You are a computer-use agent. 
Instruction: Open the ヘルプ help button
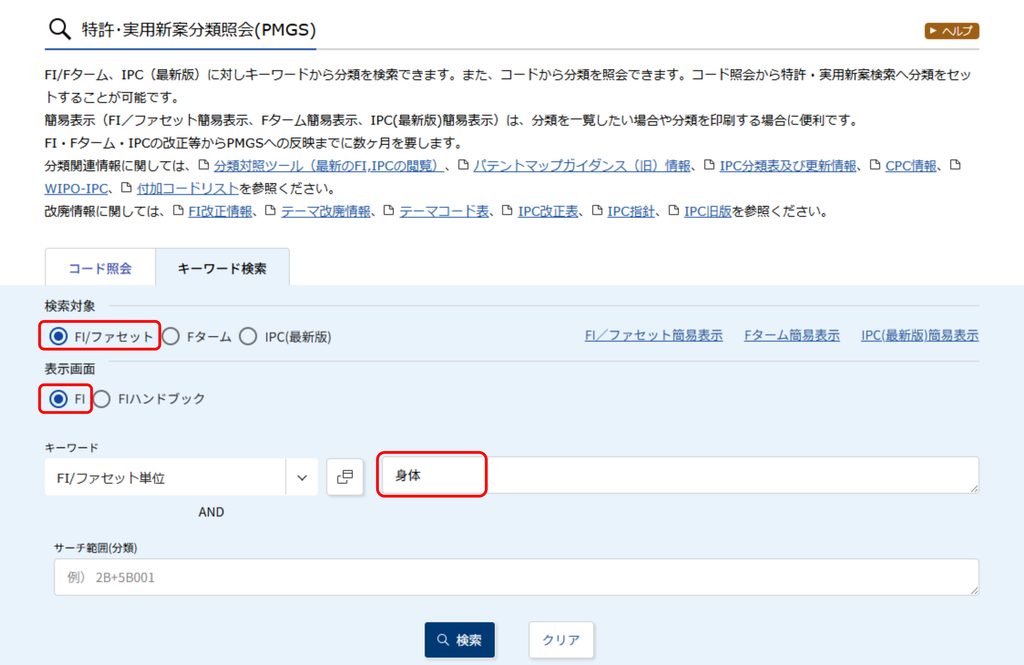click(951, 31)
